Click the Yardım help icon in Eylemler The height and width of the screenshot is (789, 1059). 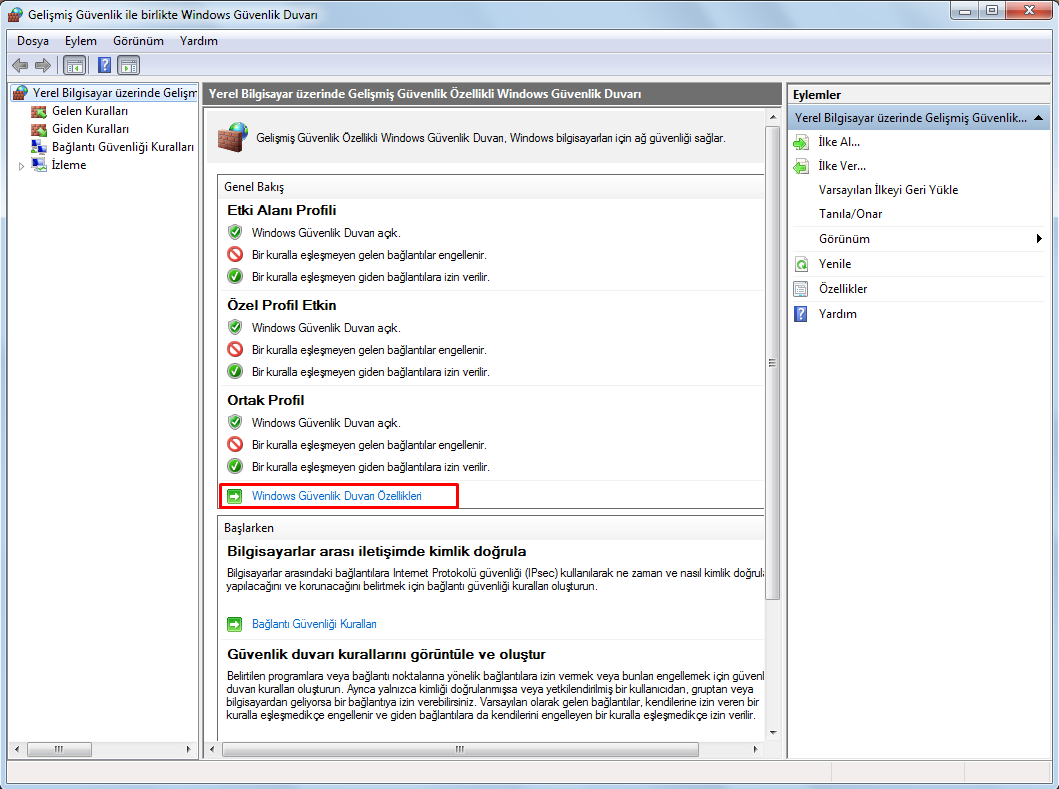coord(801,314)
